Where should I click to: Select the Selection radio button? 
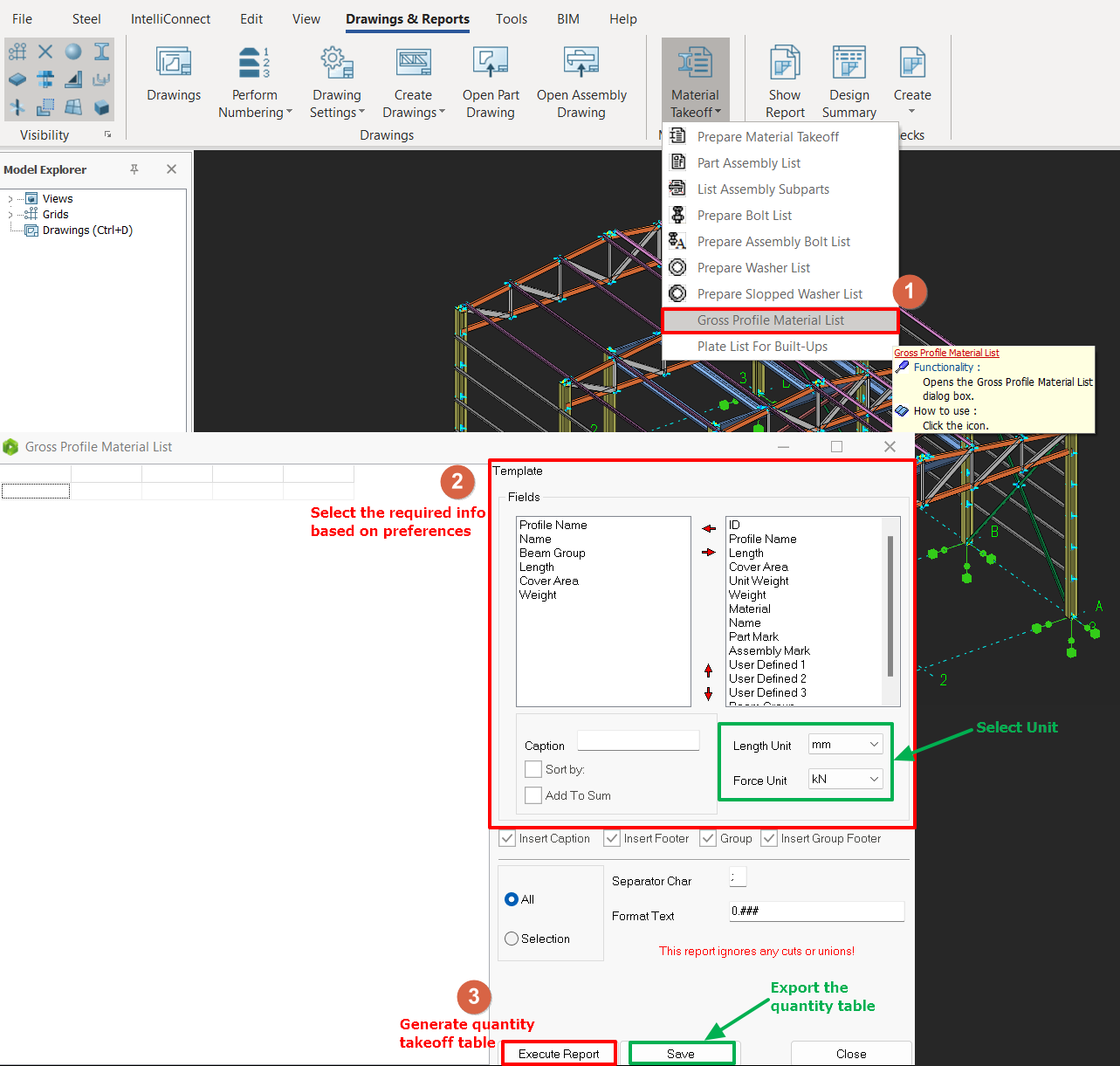512,939
